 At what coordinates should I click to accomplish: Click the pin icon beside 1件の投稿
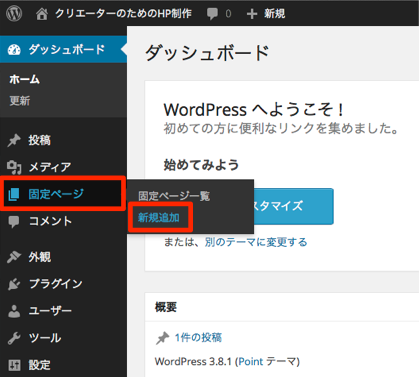[x=162, y=338]
